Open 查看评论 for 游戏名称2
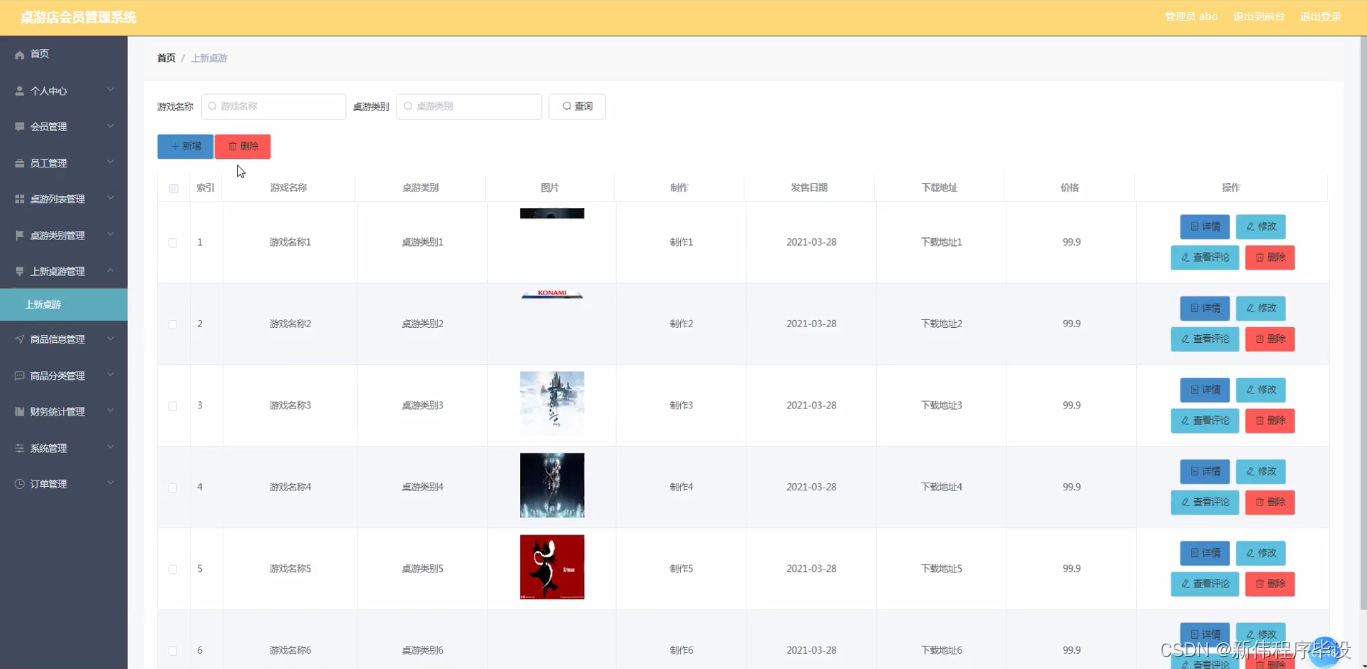 [1204, 339]
